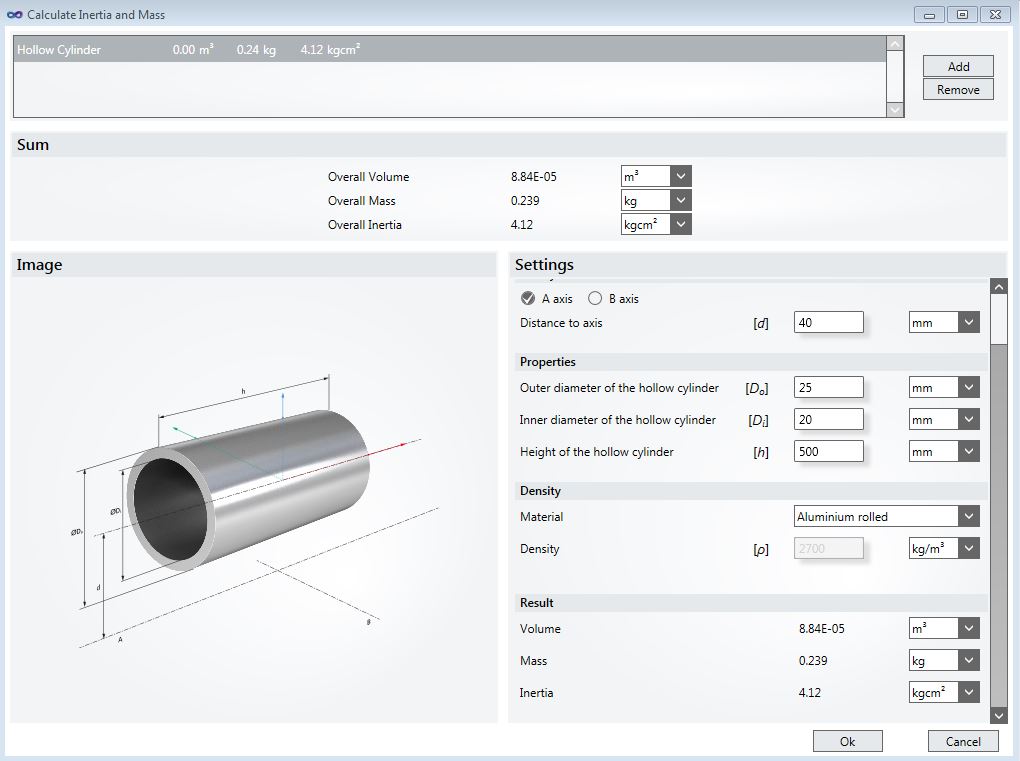Open the Material dropdown Aluminium rolled
Screen dimensions: 1020x761
coord(887,516)
